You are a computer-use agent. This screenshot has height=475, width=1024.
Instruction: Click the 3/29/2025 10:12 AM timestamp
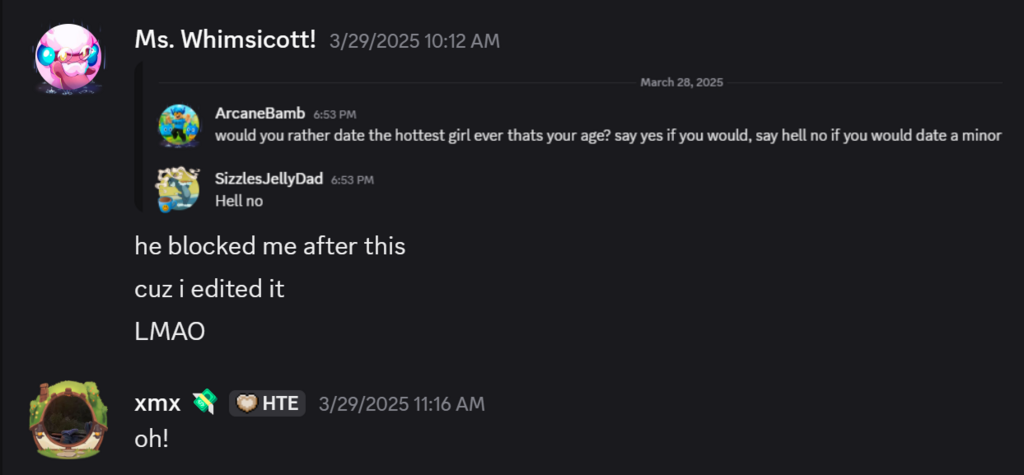tap(414, 41)
